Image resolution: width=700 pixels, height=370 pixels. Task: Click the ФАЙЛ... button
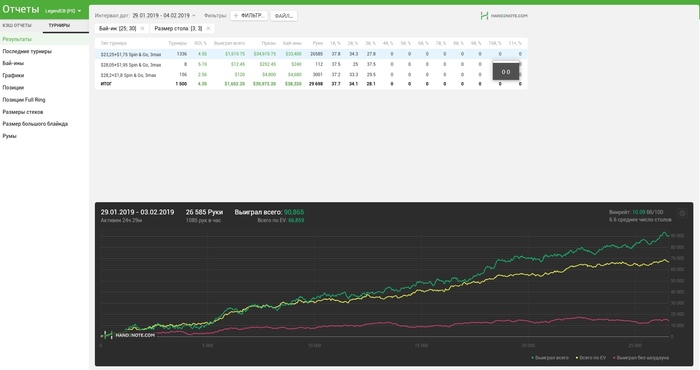(283, 16)
